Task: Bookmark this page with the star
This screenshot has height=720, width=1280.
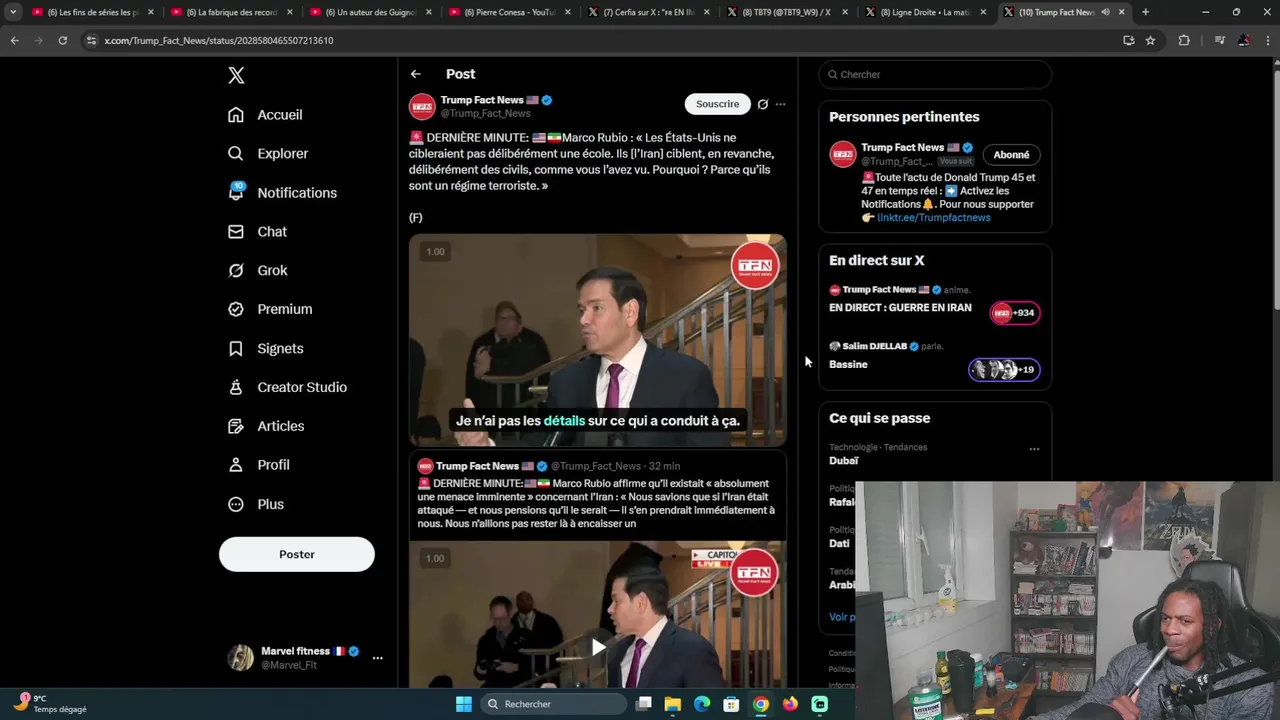Action: tap(1150, 41)
